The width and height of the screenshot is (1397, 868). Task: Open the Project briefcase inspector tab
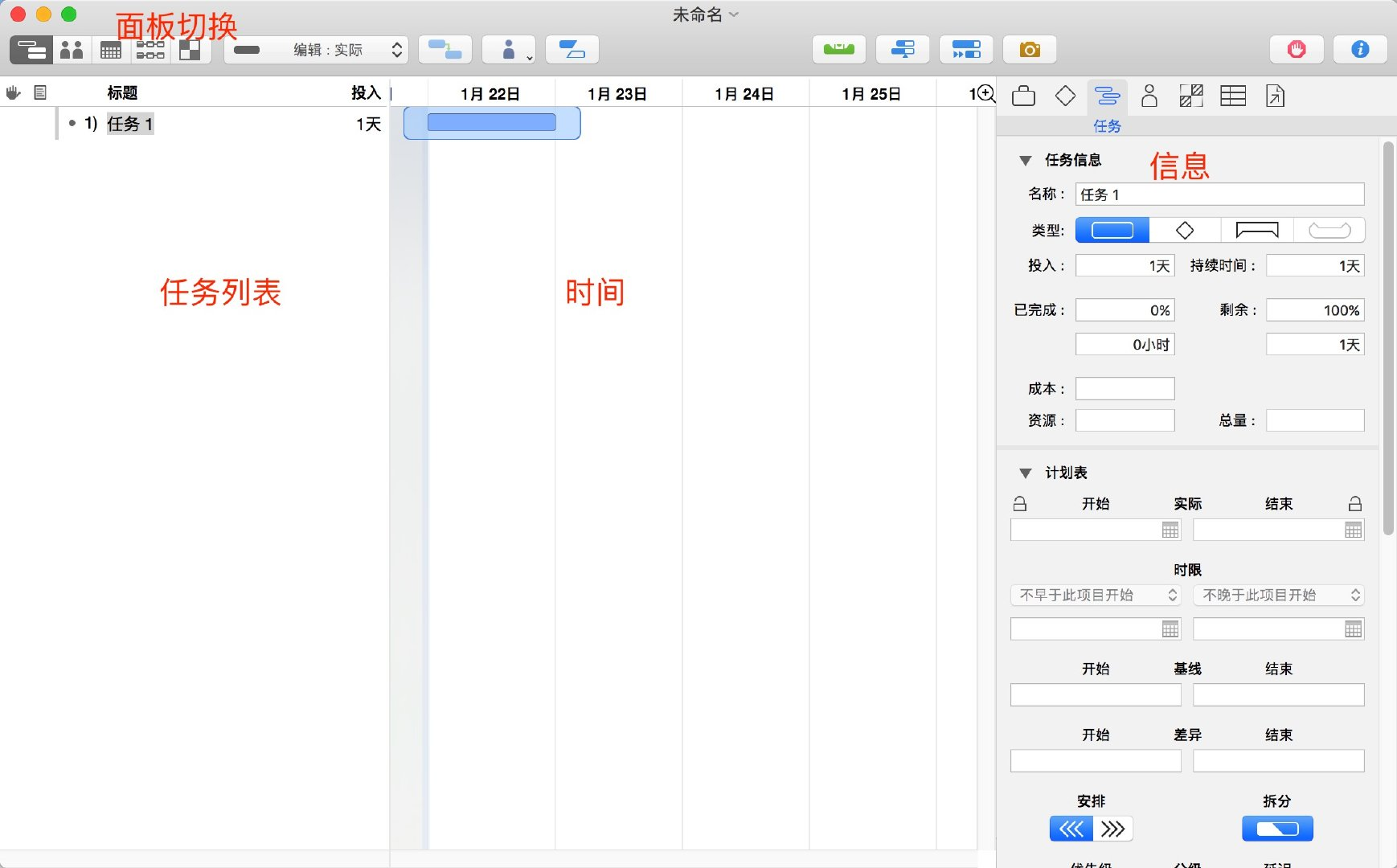pyautogui.click(x=1023, y=96)
